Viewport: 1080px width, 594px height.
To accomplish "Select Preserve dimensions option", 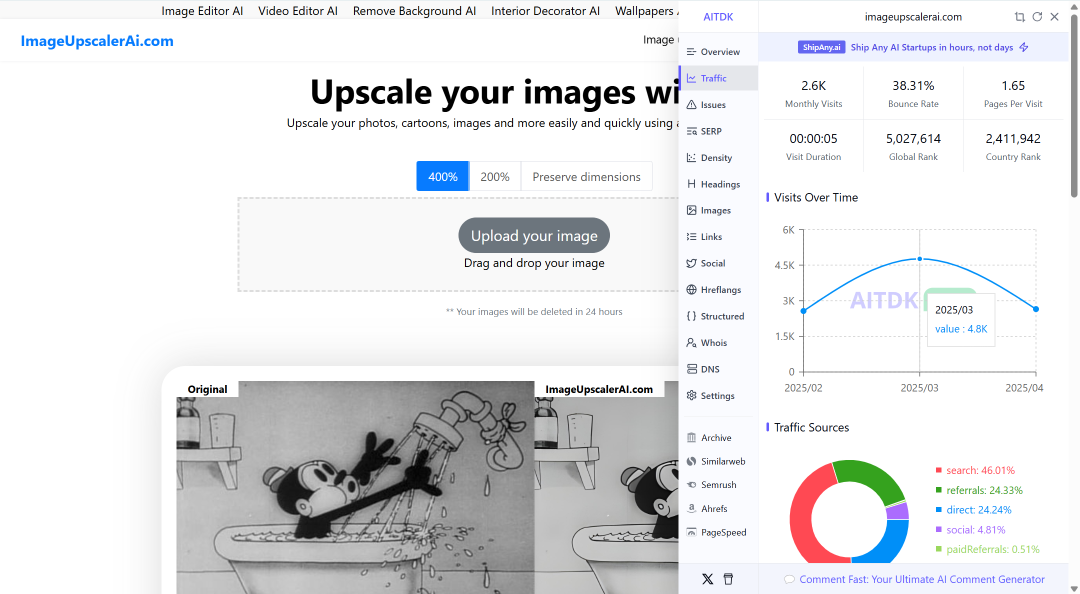I will tap(586, 176).
